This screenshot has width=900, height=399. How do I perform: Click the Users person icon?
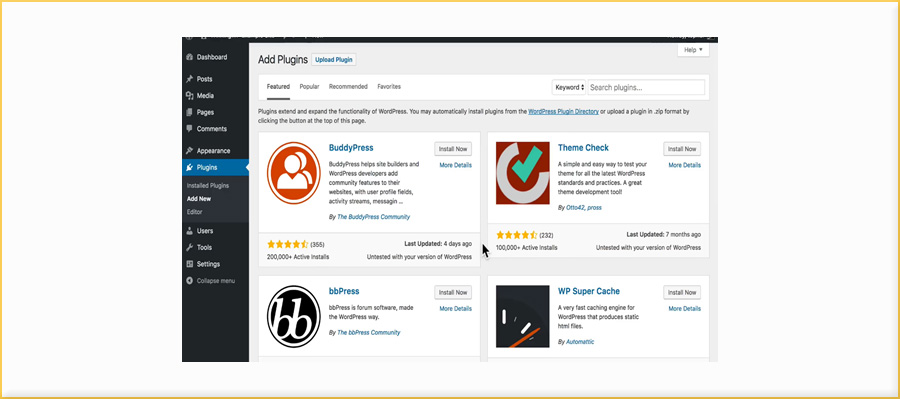point(189,231)
